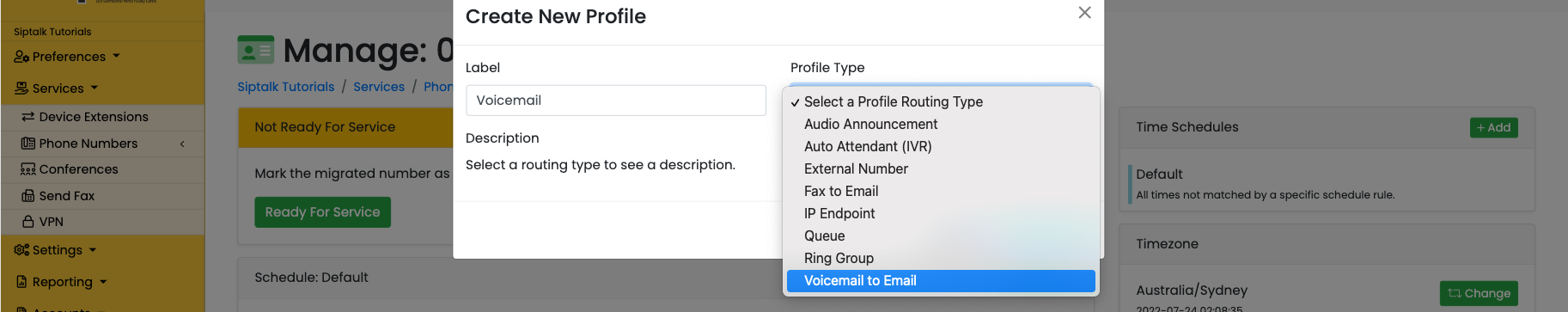The image size is (1568, 312).
Task: Collapse the Phone Numbers chevron
Action: click(x=182, y=144)
